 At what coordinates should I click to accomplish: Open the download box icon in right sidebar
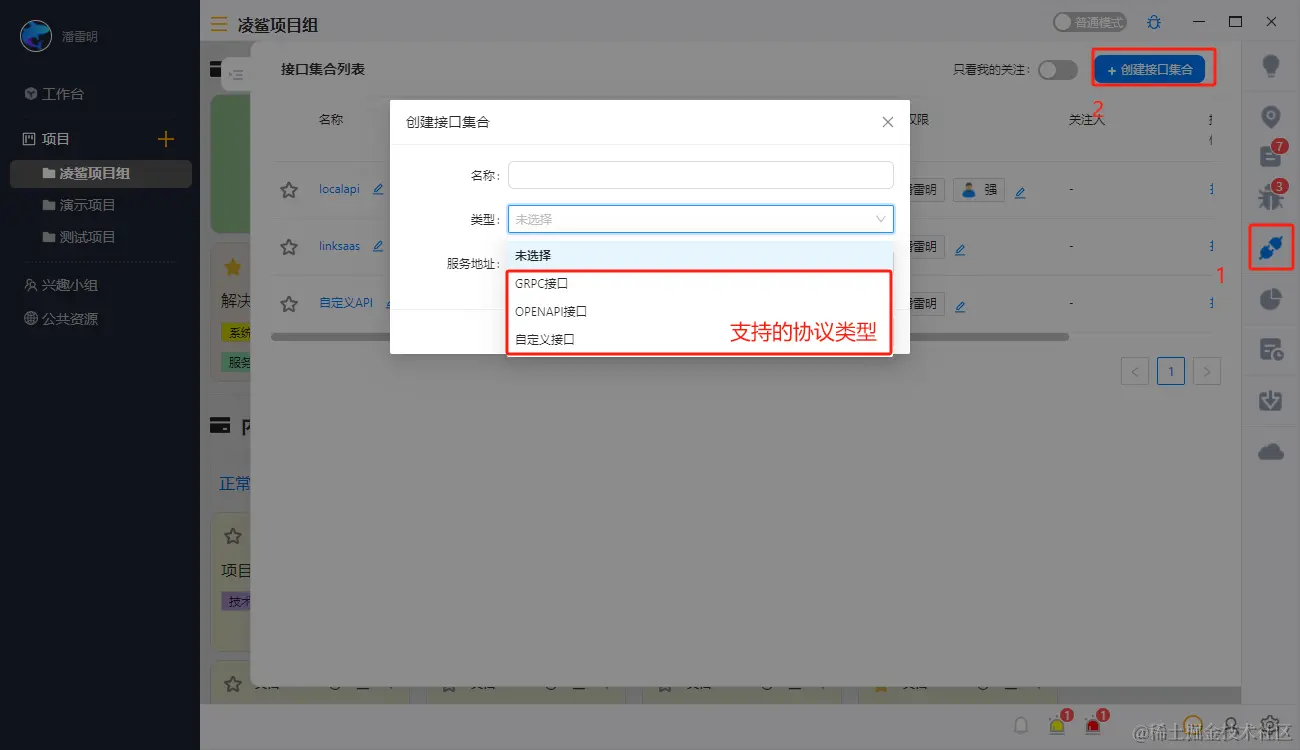click(x=1271, y=400)
